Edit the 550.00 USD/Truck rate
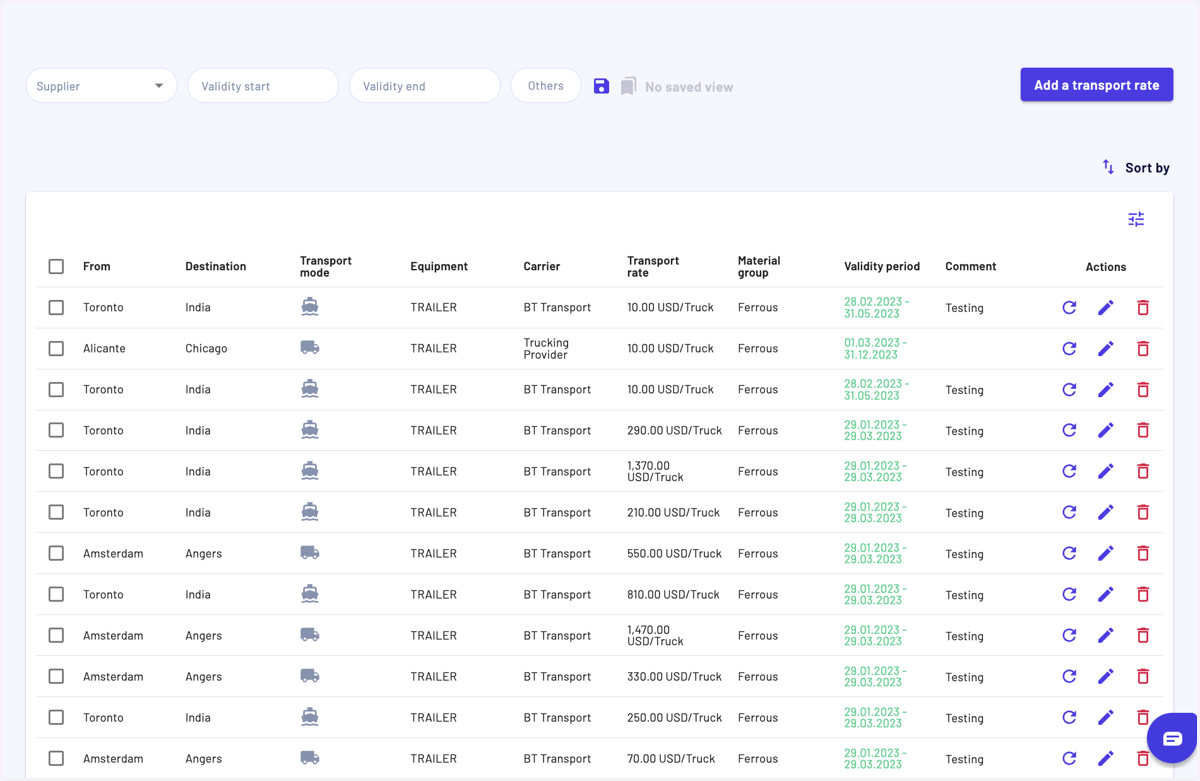Viewport: 1200px width, 781px height. [x=1106, y=553]
